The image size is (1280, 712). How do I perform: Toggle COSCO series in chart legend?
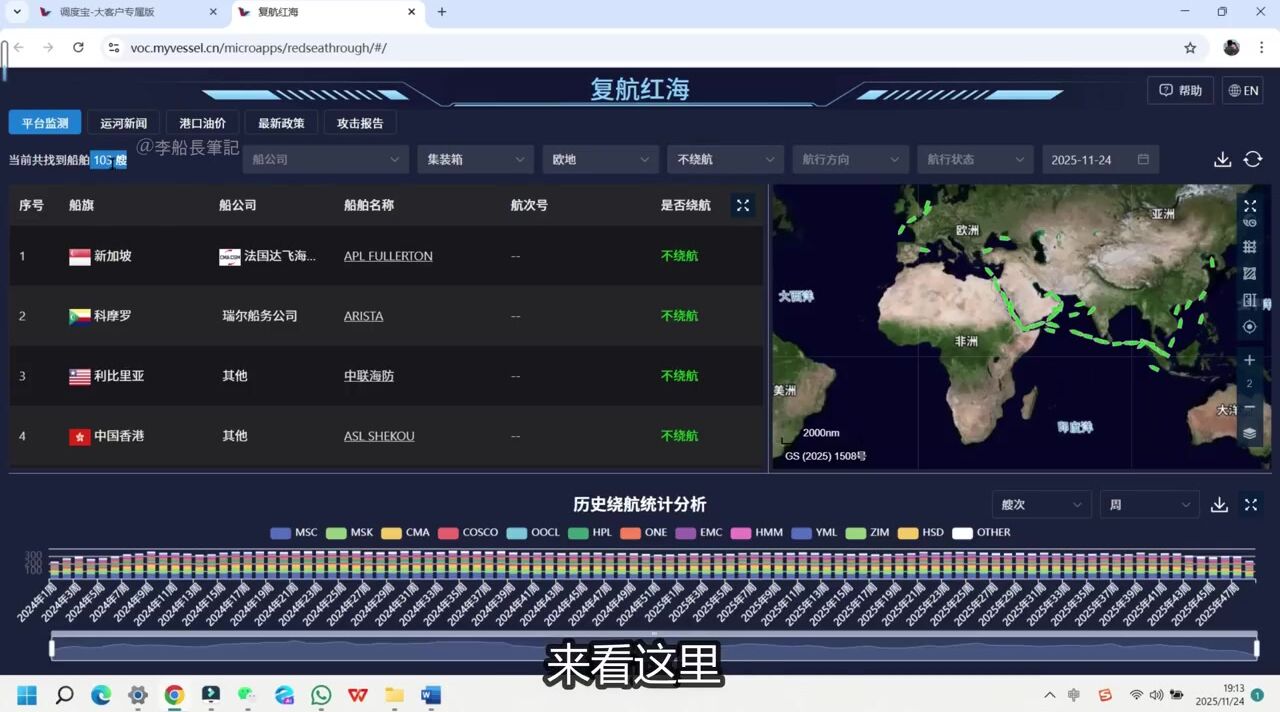(x=468, y=533)
